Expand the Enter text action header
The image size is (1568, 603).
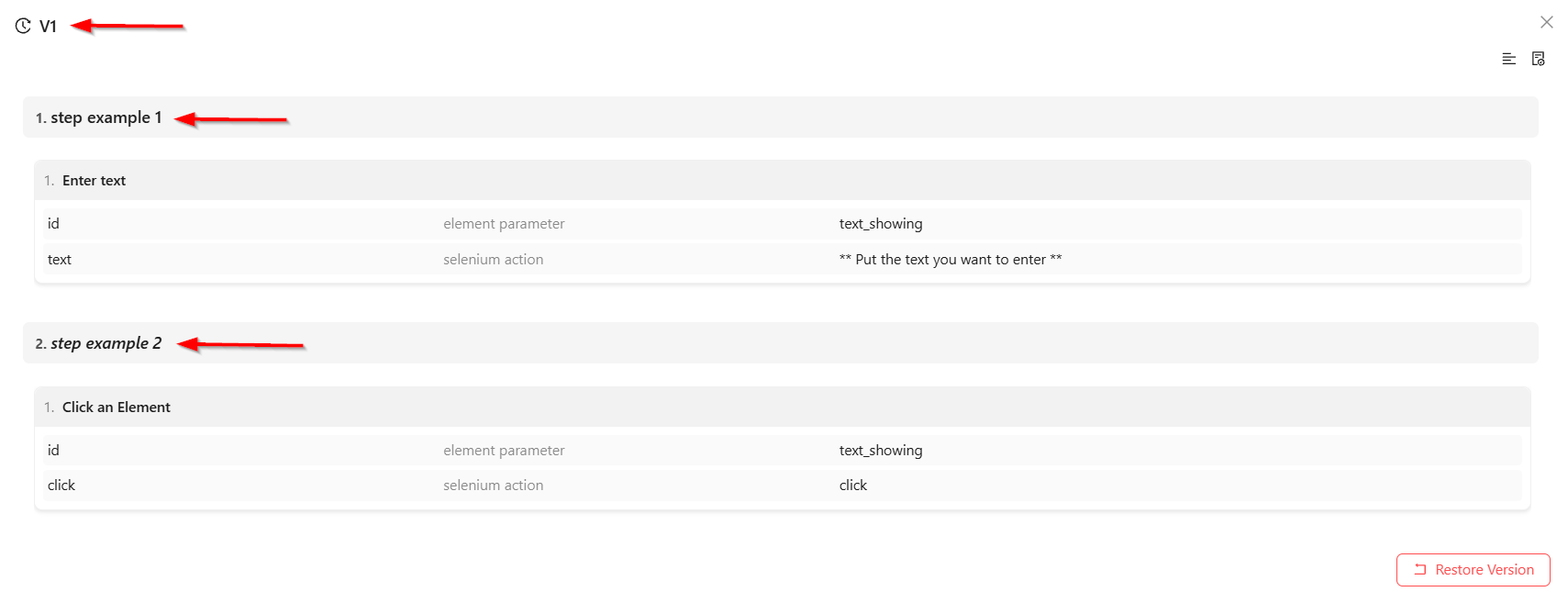[x=782, y=181]
